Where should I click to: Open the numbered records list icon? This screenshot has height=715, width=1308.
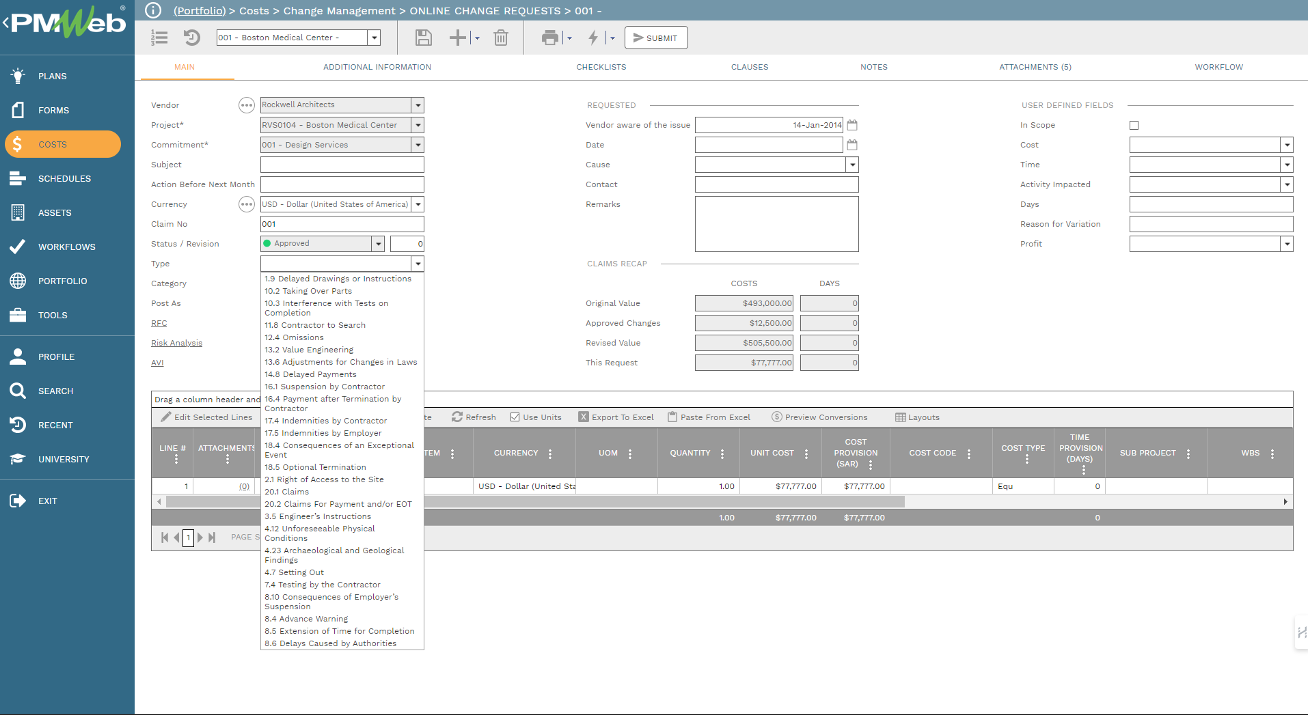160,37
